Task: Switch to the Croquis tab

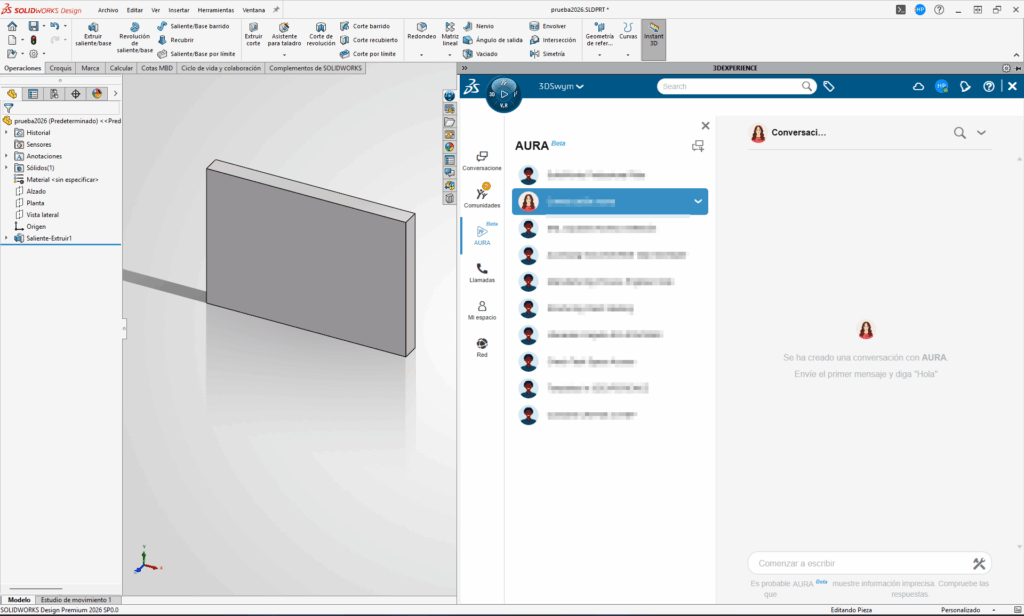Action: click(61, 68)
